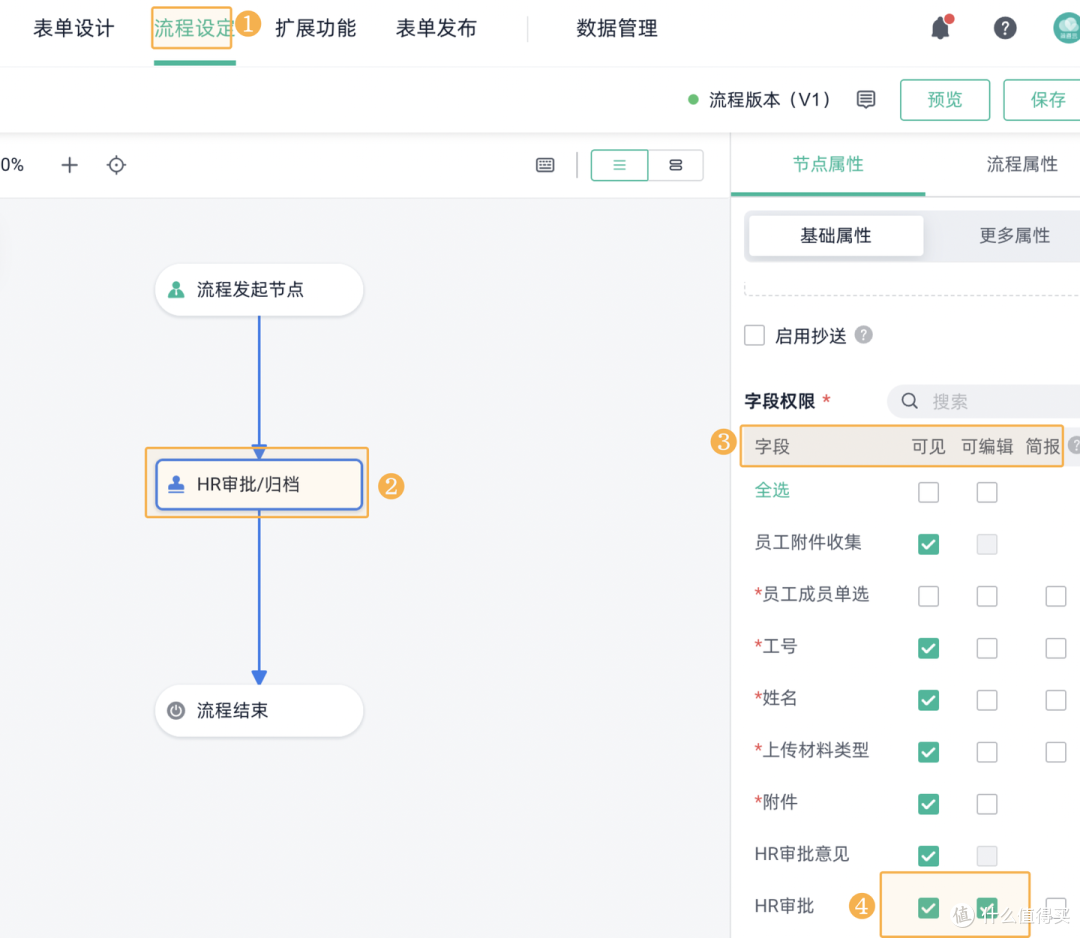Click the 员工附件收集 field name

pos(808,543)
